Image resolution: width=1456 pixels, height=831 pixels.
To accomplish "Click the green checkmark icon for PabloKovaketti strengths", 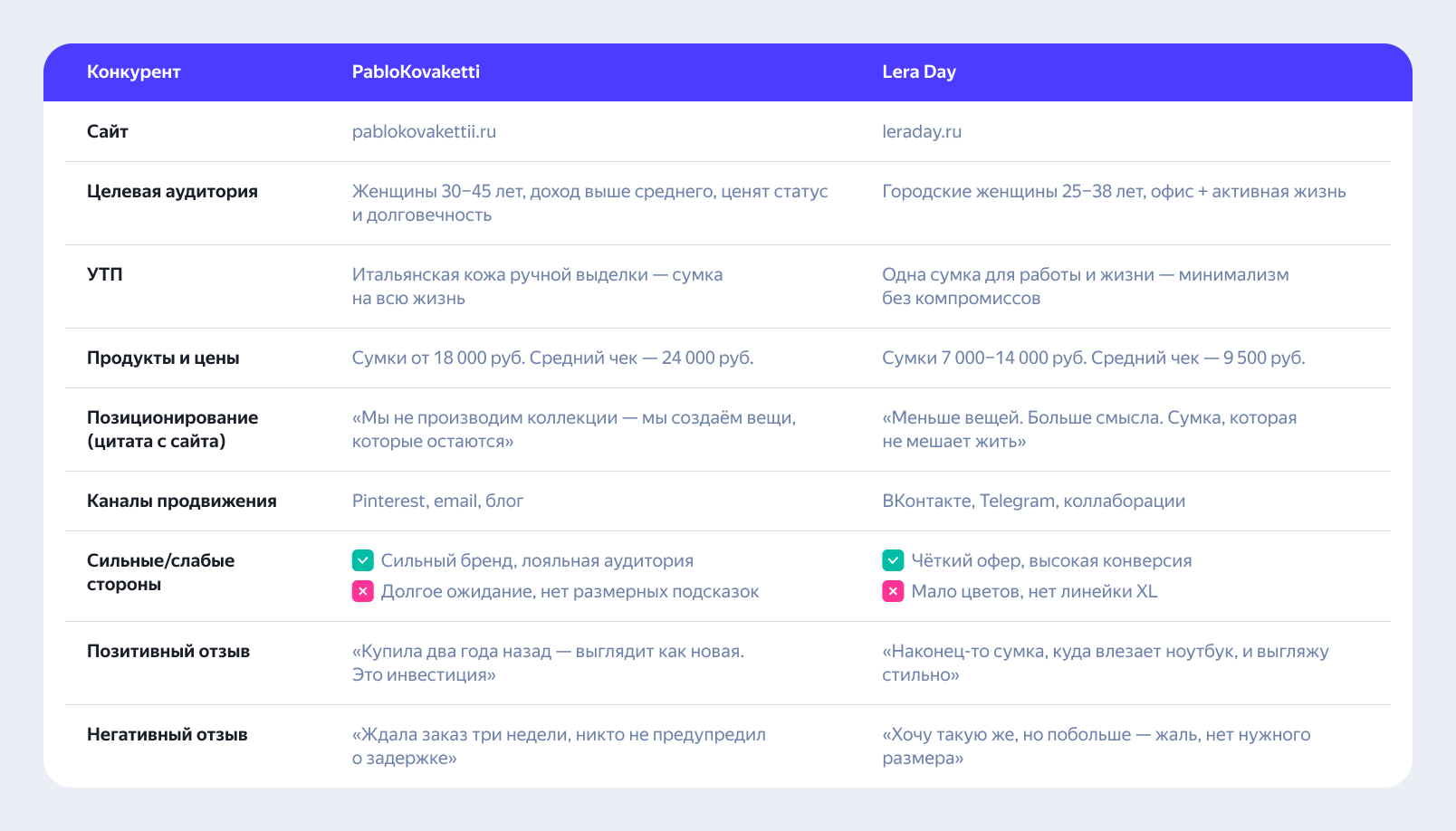I will click(x=362, y=560).
